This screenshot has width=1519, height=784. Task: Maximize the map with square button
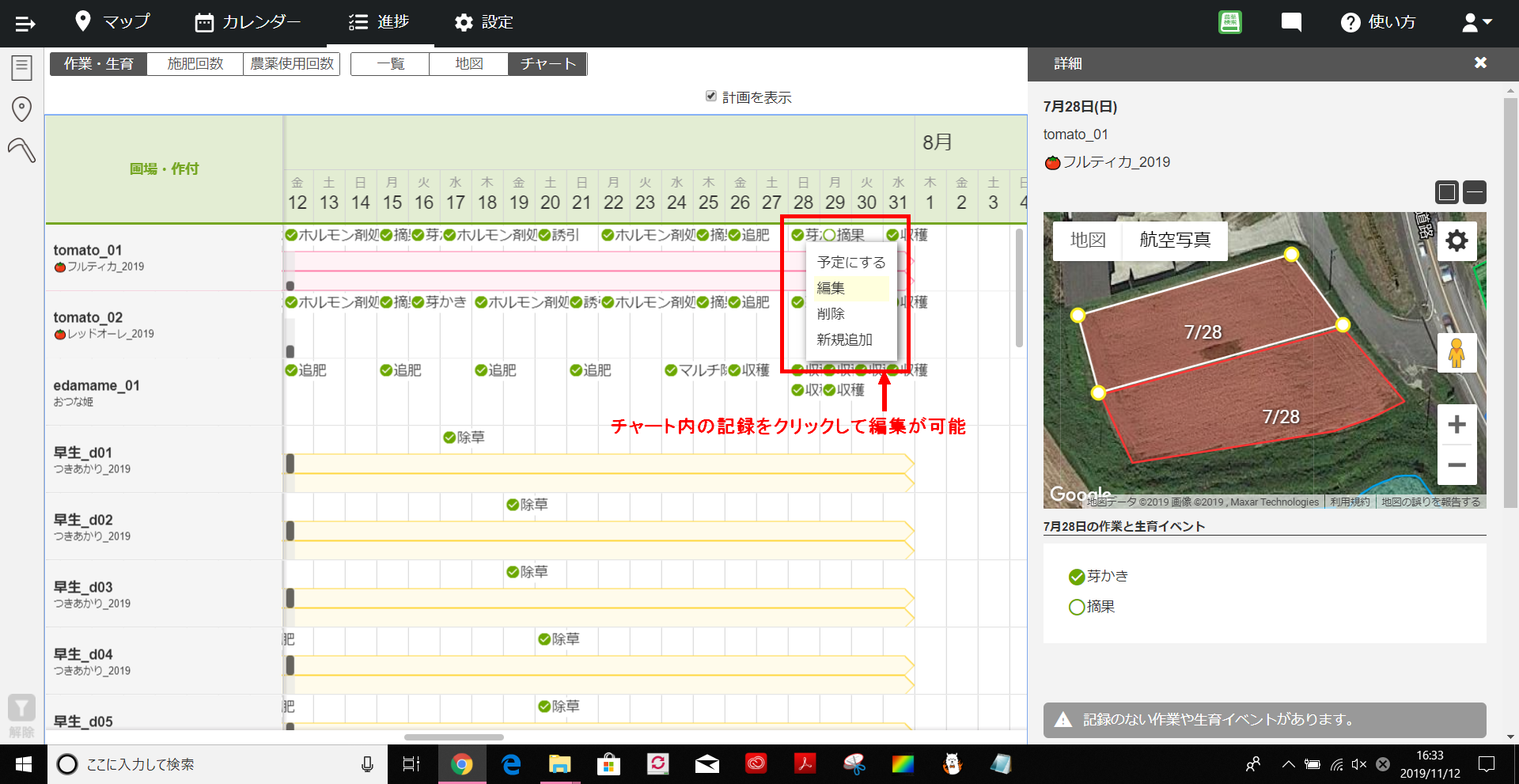1447,192
